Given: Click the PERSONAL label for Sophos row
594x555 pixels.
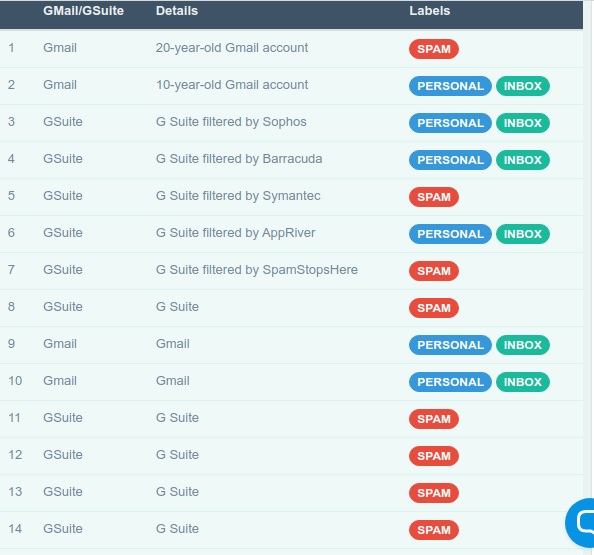Looking at the screenshot, I should [x=450, y=123].
